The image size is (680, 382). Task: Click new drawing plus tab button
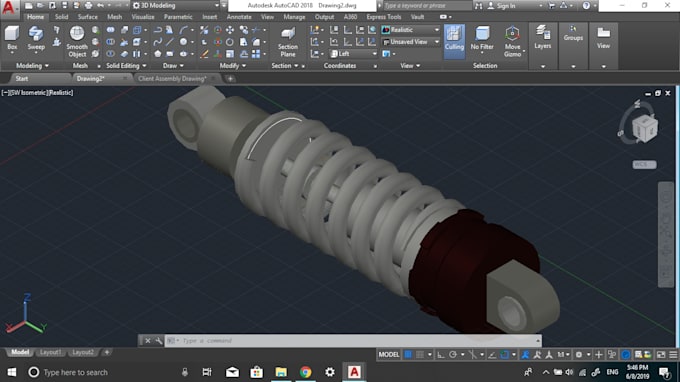pyautogui.click(x=230, y=78)
